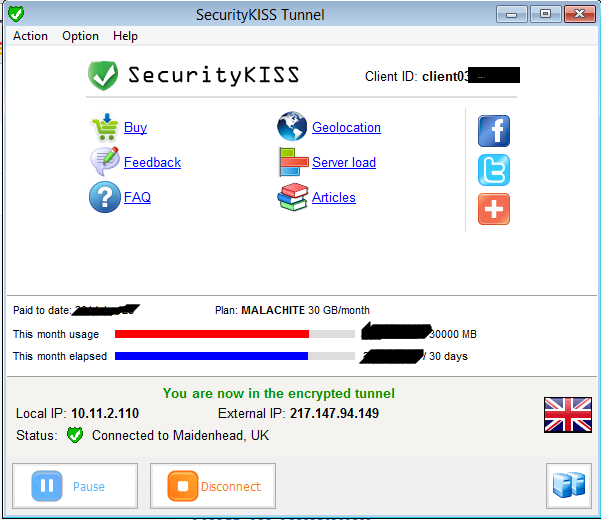Disconnect from the encrypted tunnel
The width and height of the screenshot is (601, 520).
[213, 486]
